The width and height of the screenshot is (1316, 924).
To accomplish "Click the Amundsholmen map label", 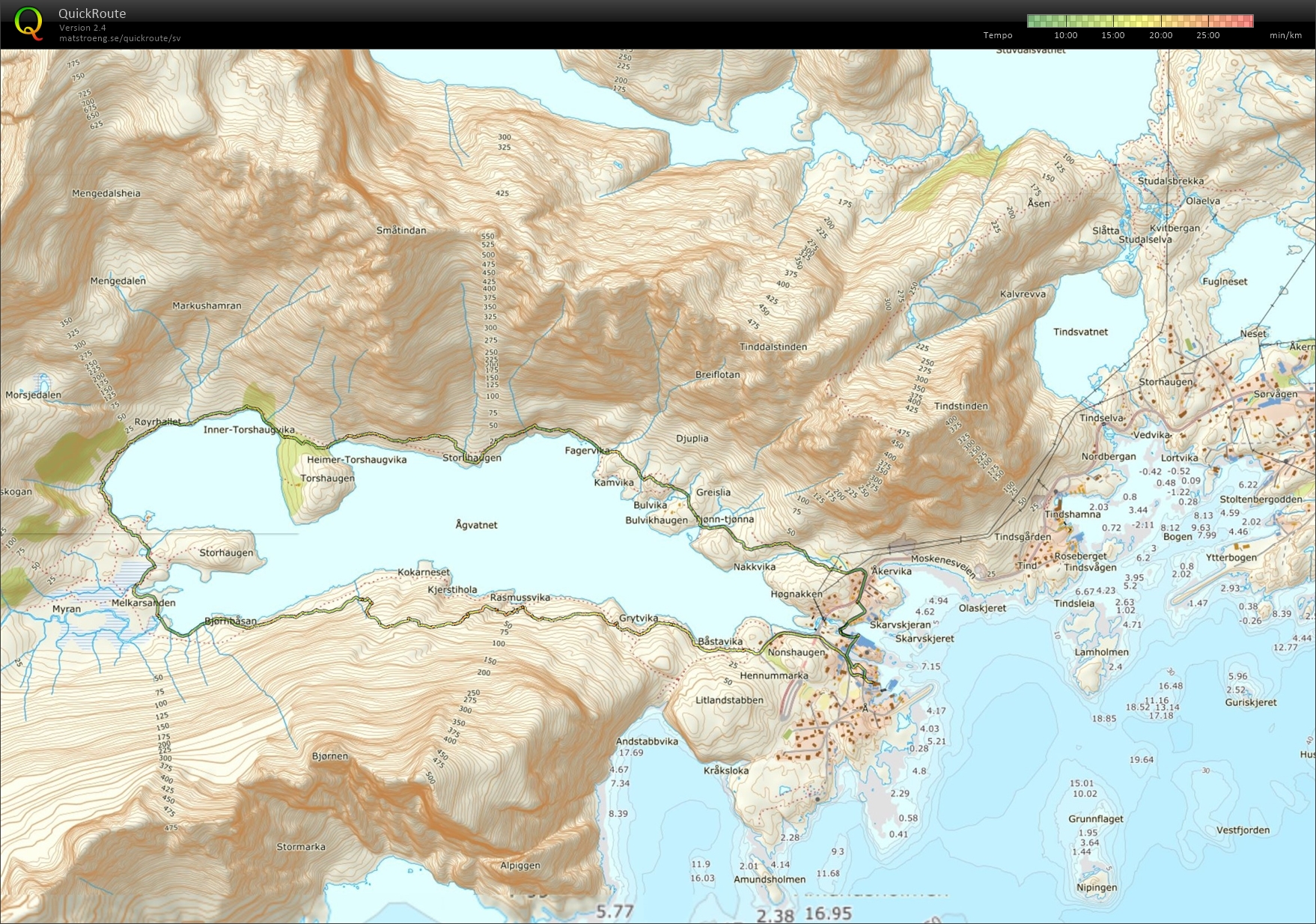I will [x=770, y=880].
